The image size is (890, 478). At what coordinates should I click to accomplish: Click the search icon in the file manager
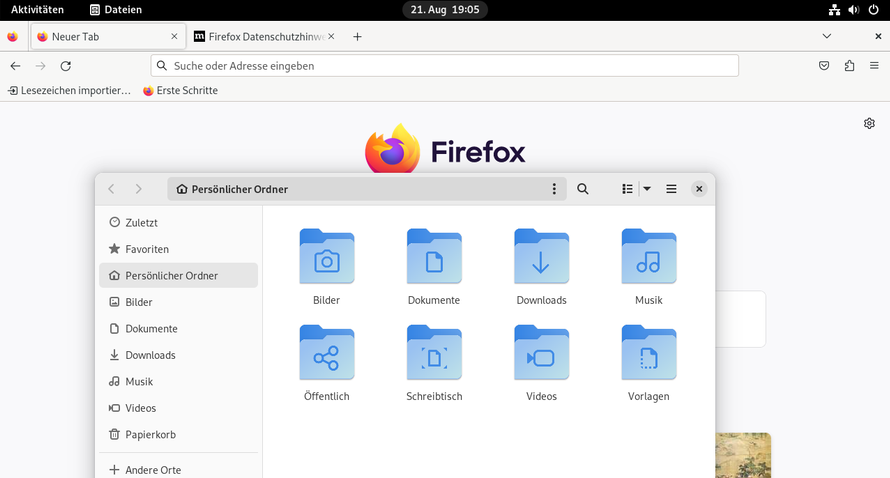click(582, 189)
